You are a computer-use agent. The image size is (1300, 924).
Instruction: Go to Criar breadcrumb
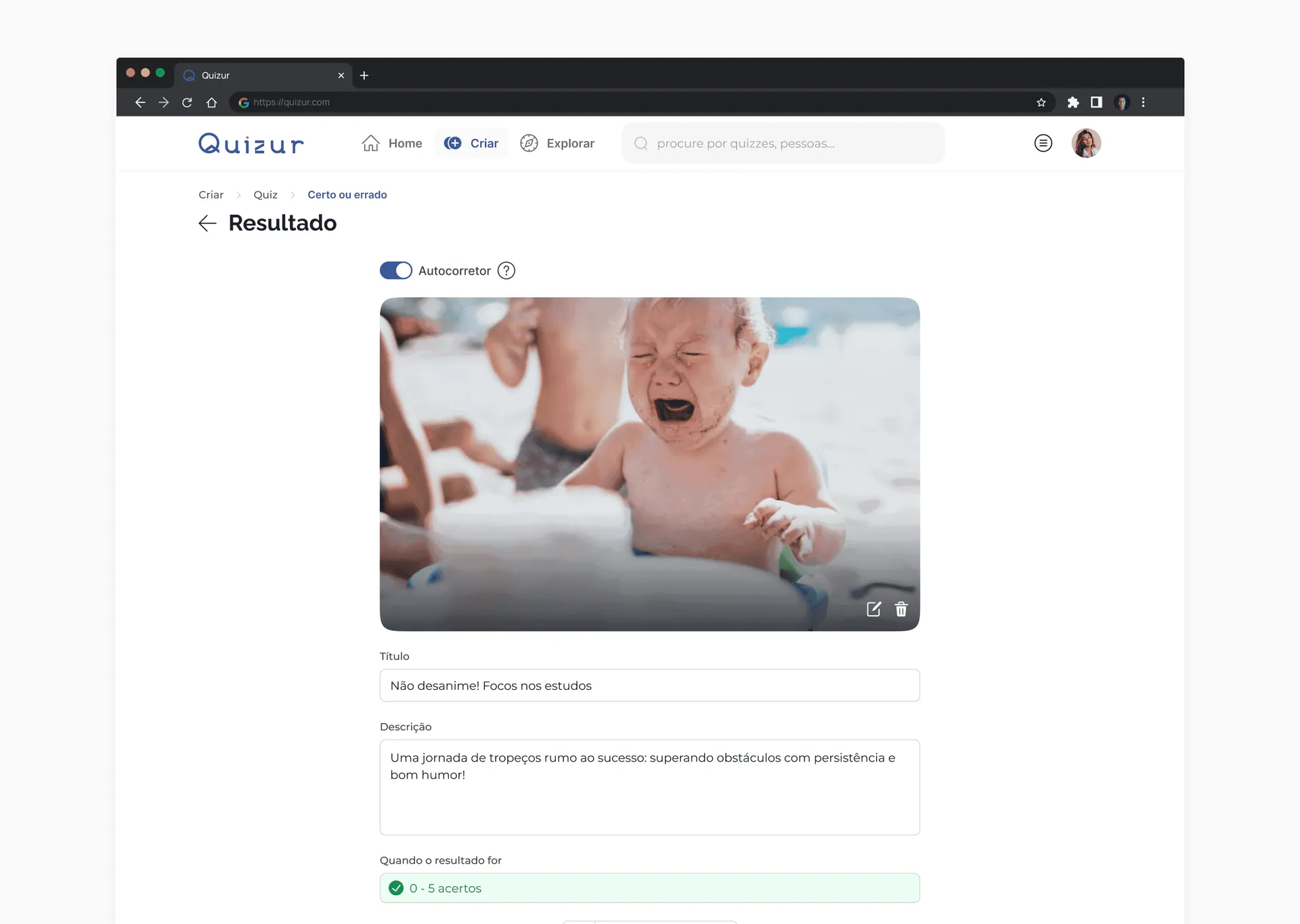(211, 195)
